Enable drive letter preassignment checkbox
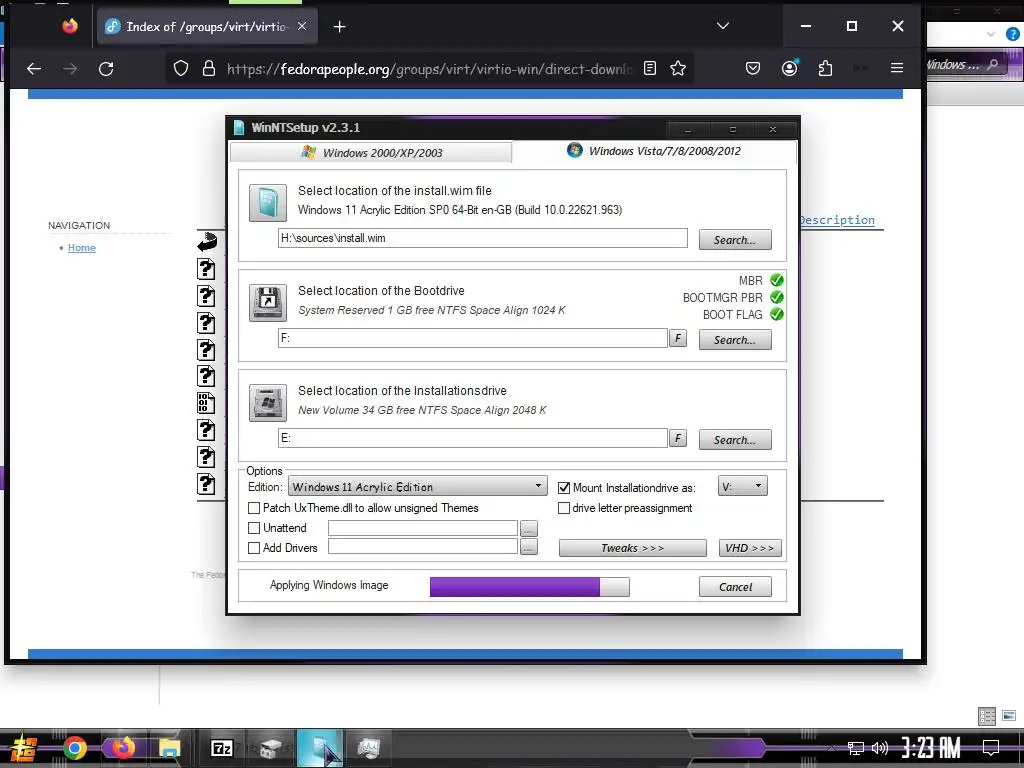This screenshot has height=768, width=1024. pos(564,508)
